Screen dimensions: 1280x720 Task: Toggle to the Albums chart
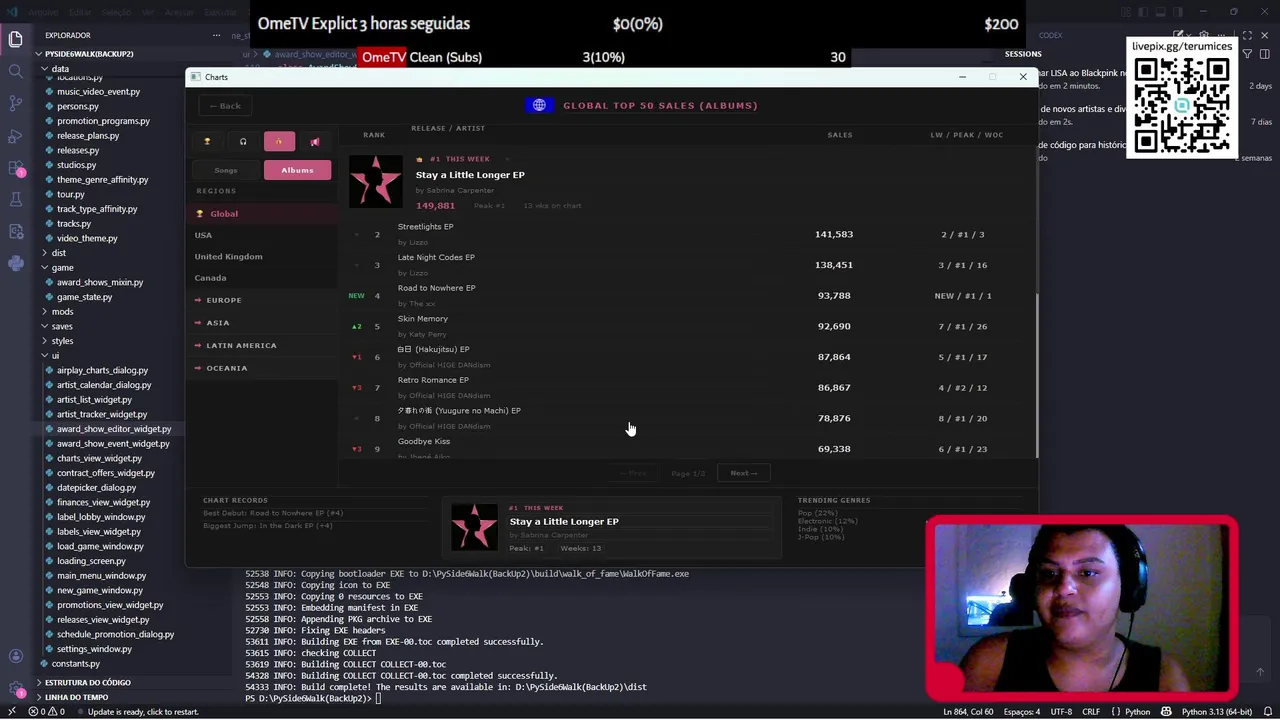pyautogui.click(x=297, y=170)
